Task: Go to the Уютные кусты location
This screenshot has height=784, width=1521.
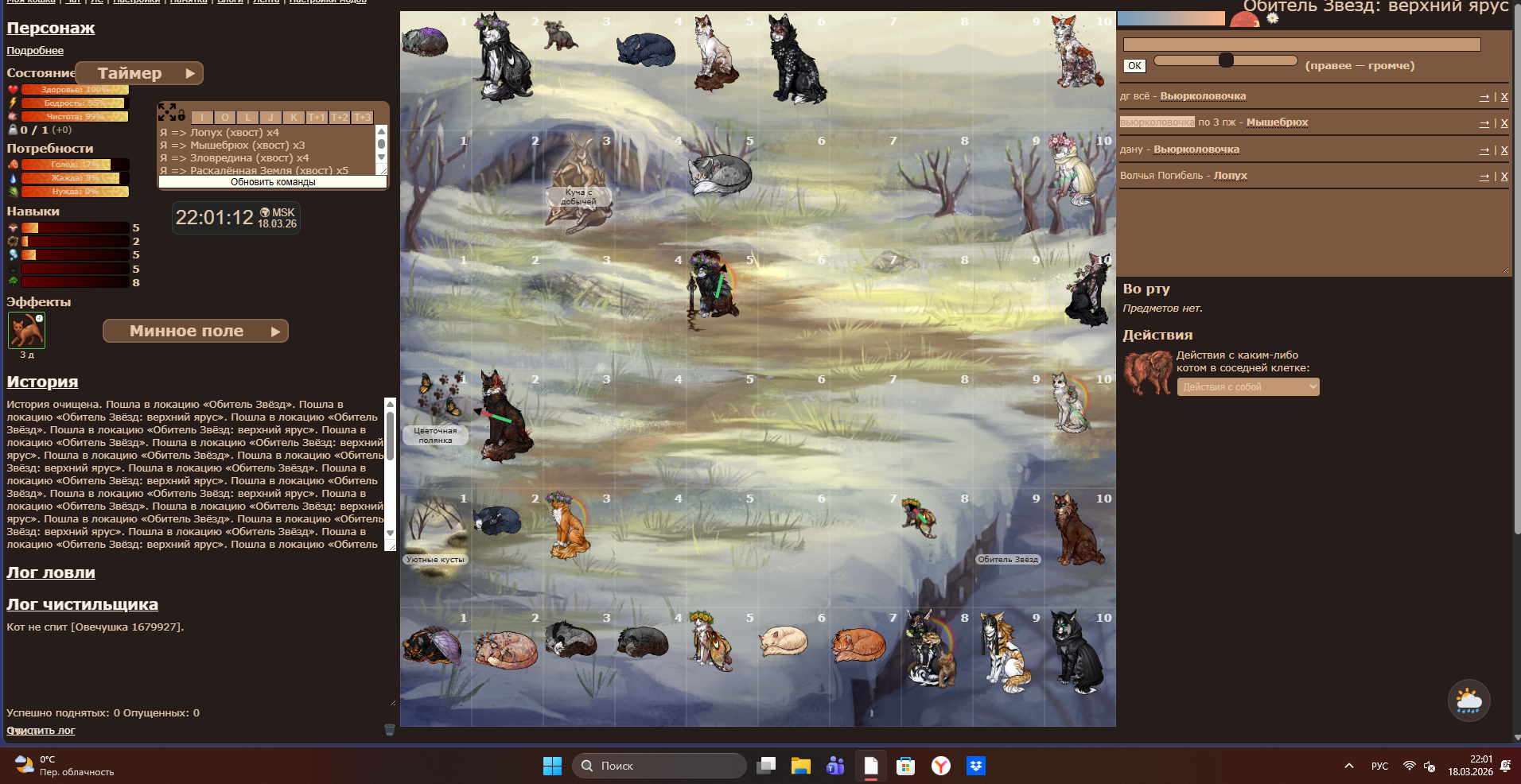Action: (435, 560)
